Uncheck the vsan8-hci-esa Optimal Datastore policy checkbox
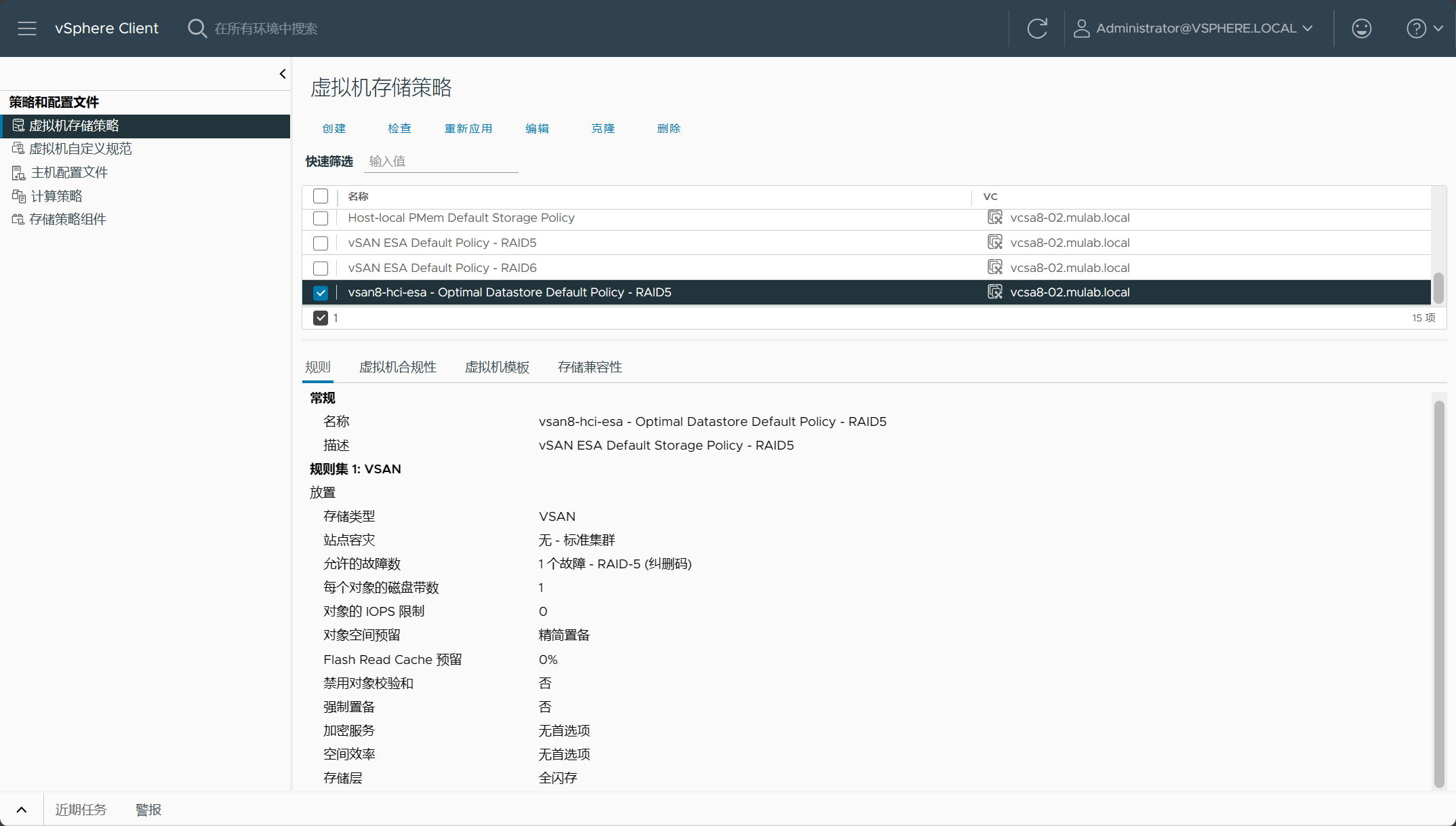1456x826 pixels. pyautogui.click(x=321, y=293)
